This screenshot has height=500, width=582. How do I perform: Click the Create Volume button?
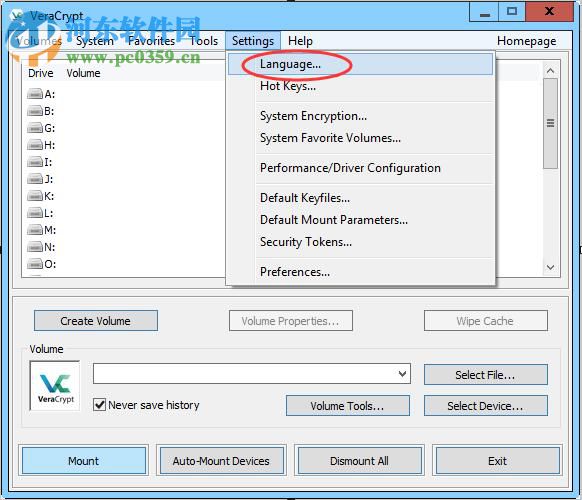96,321
